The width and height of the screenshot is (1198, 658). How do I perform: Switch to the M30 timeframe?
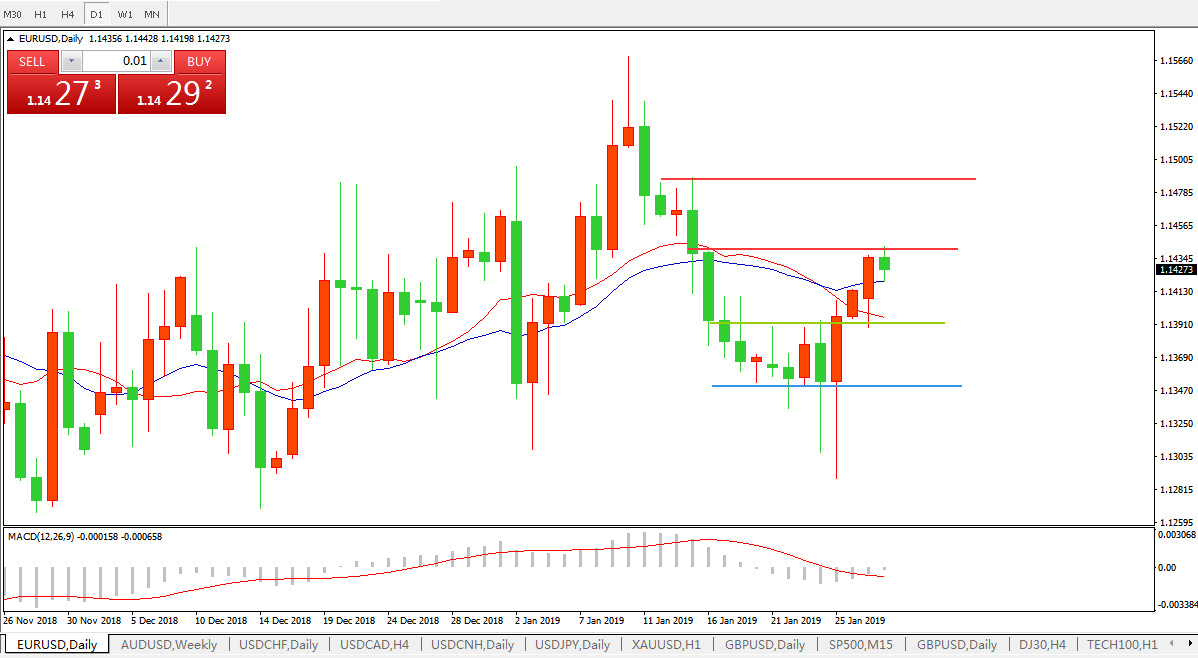(x=13, y=14)
